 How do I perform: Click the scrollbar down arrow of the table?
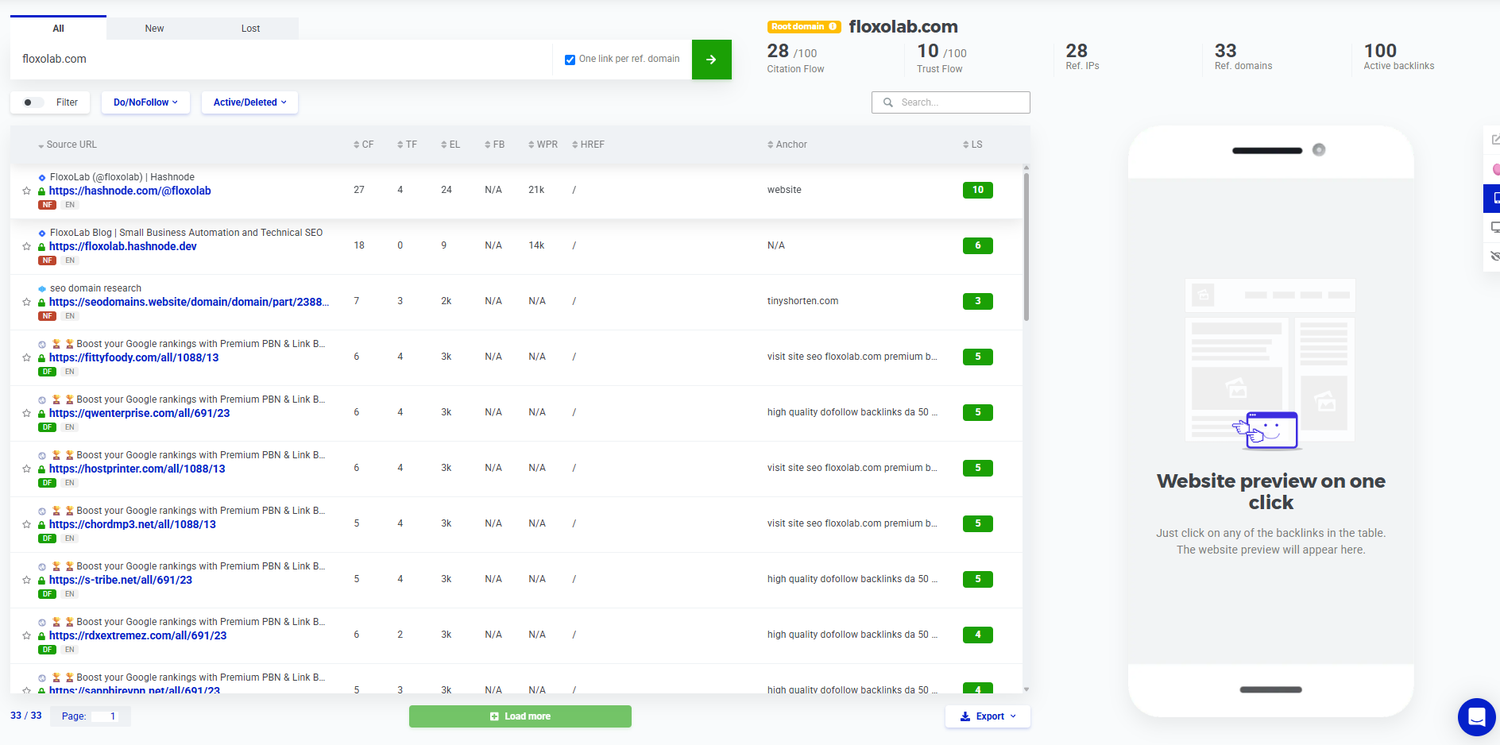pyautogui.click(x=1026, y=689)
